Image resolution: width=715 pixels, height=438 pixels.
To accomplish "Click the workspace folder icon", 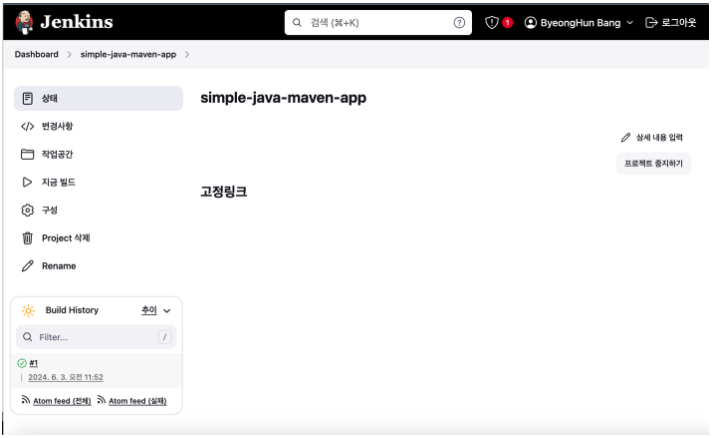I will coord(27,154).
